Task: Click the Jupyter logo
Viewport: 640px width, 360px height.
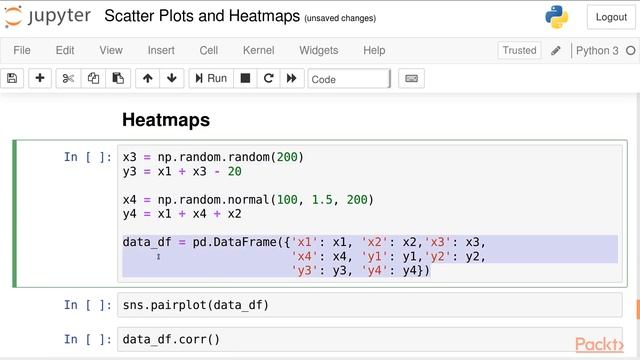Action: pyautogui.click(x=48, y=17)
